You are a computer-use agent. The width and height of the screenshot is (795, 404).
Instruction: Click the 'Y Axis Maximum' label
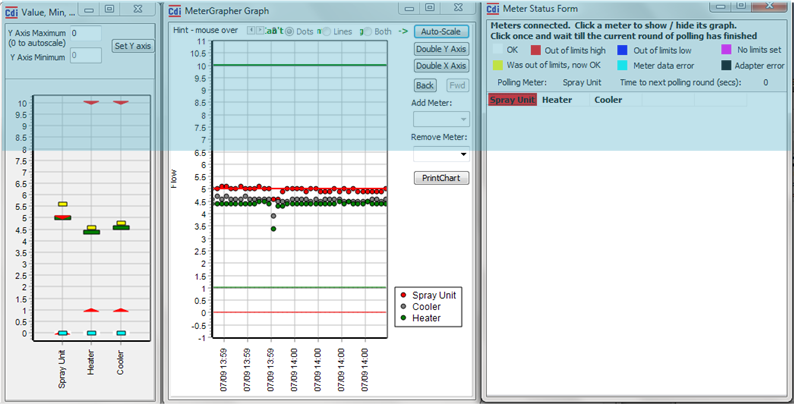(37, 33)
